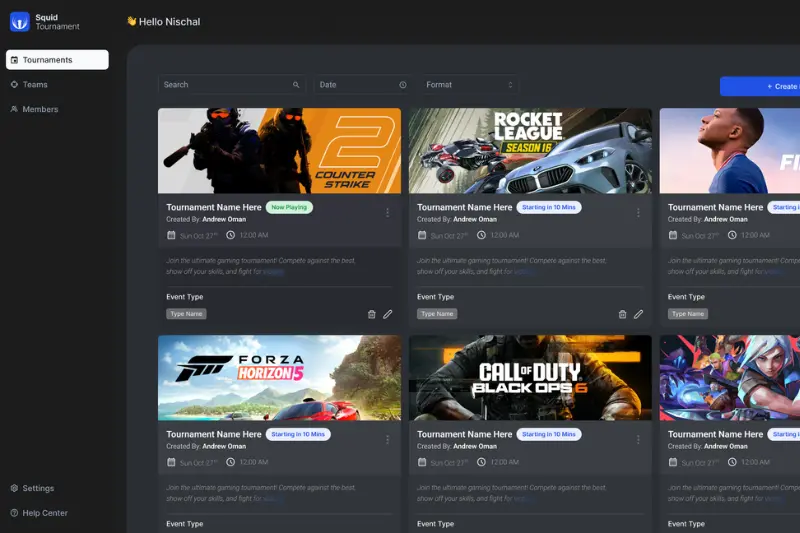Click Starting in 10 Mins badge on Call of Duty card
The image size is (800, 533).
pyautogui.click(x=549, y=435)
